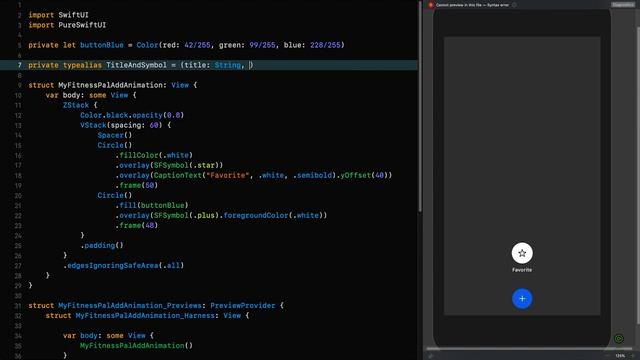Click the 'ZStack' keyword

tap(76, 105)
